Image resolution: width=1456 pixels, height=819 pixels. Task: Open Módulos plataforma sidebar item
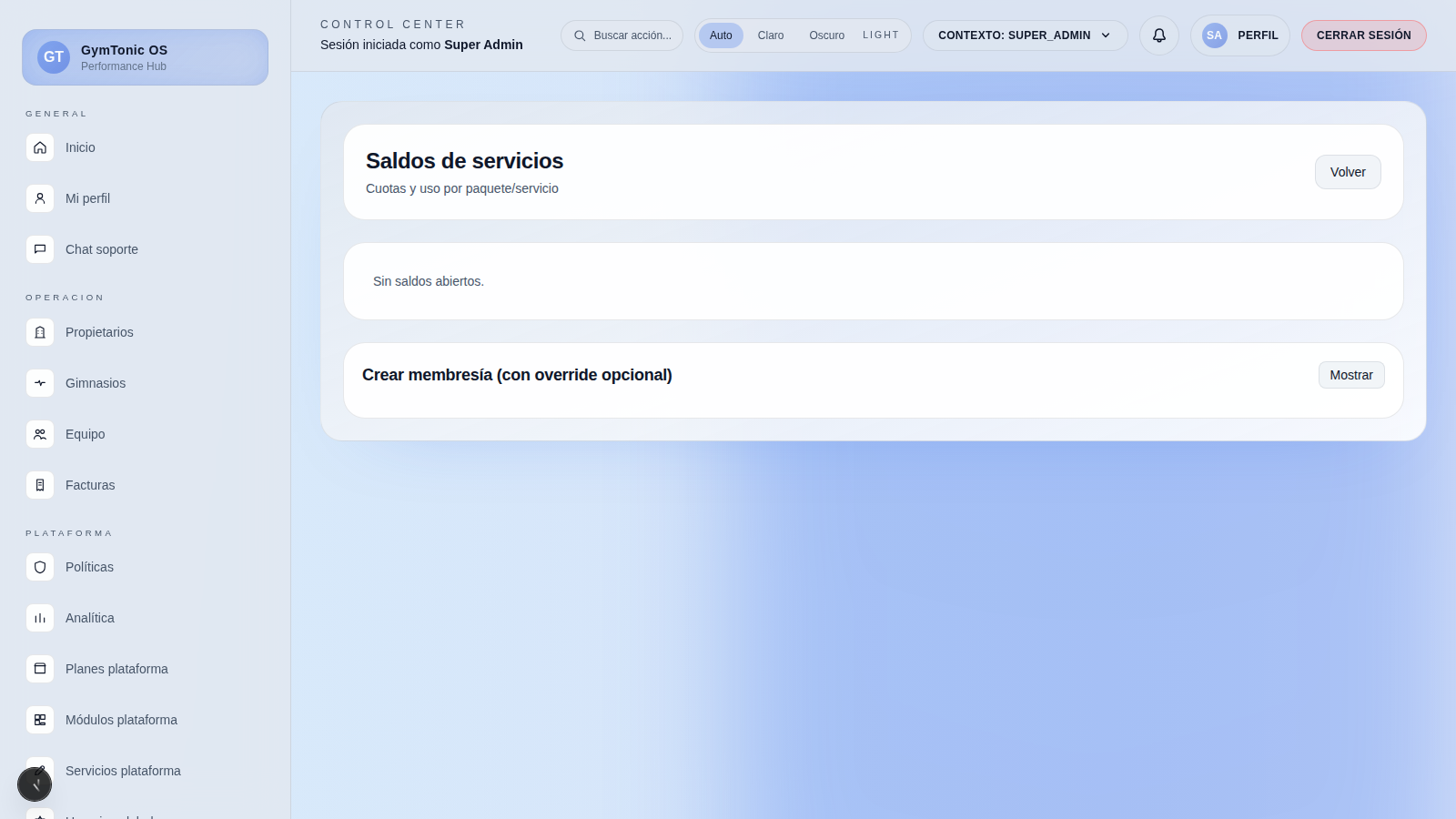click(121, 720)
